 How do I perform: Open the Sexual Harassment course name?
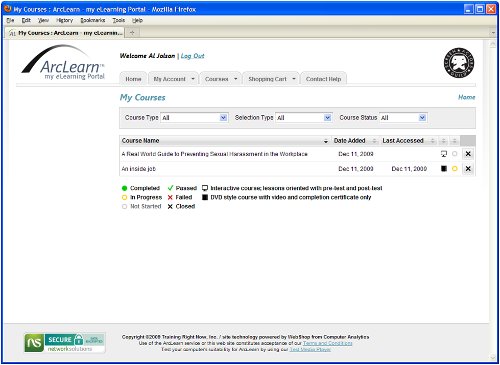(214, 154)
